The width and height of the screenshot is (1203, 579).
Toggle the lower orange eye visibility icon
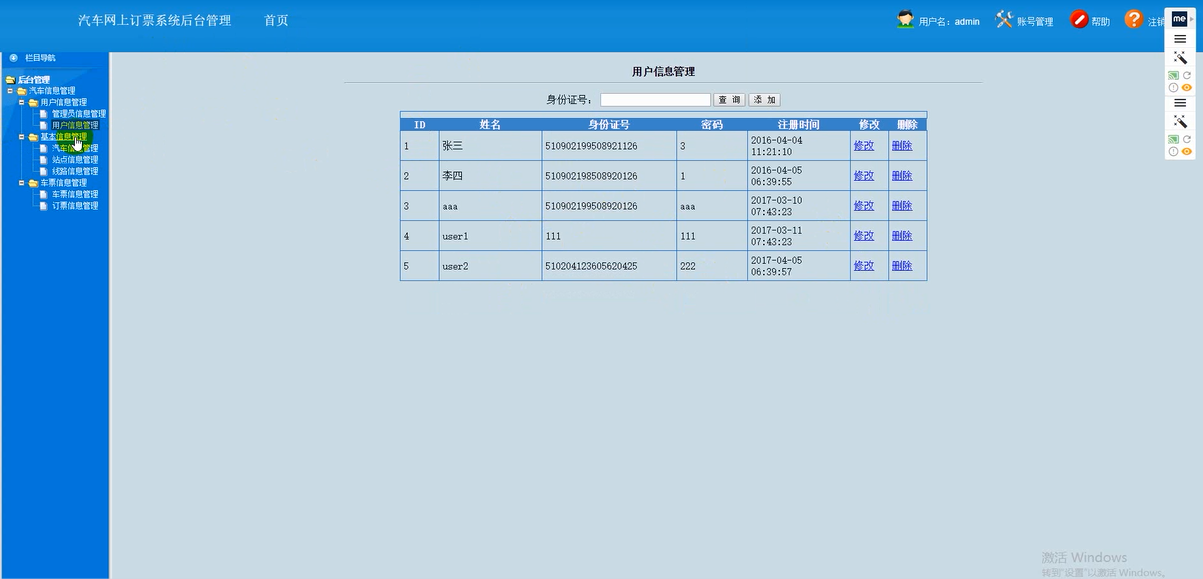1187,152
